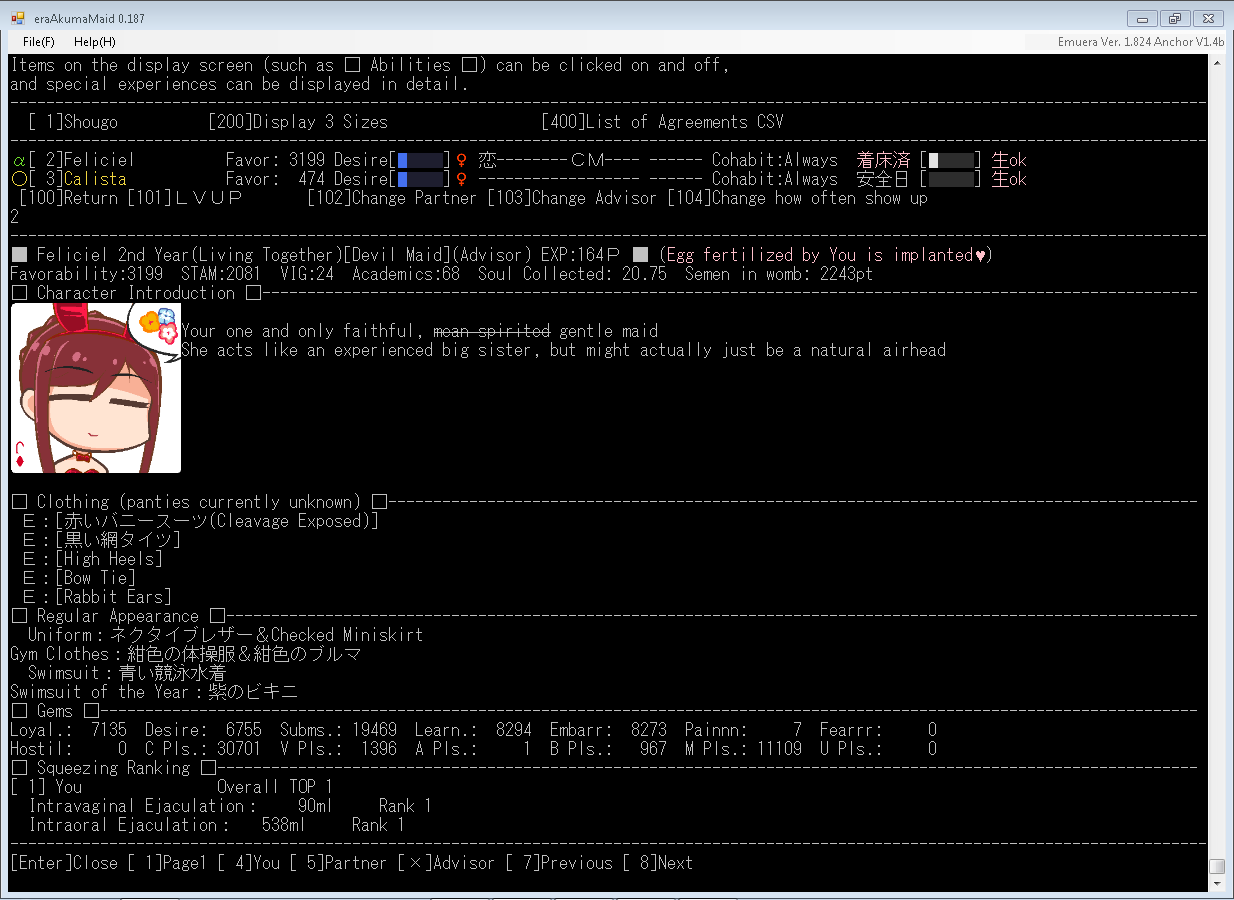Toggle the Character Introduction section checkbox

click(x=19, y=293)
